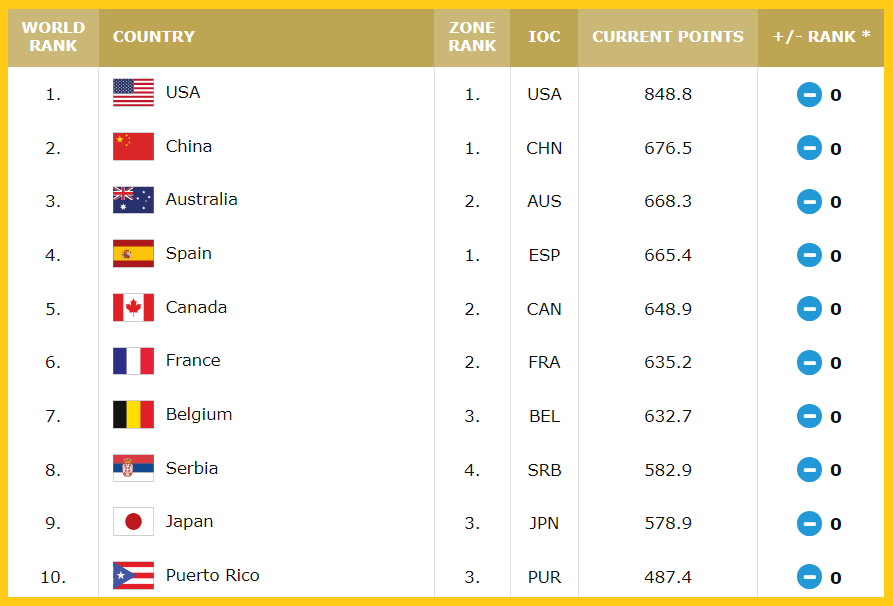This screenshot has height=606, width=893.
Task: Click Japan's 578.9 points value
Action: (667, 523)
